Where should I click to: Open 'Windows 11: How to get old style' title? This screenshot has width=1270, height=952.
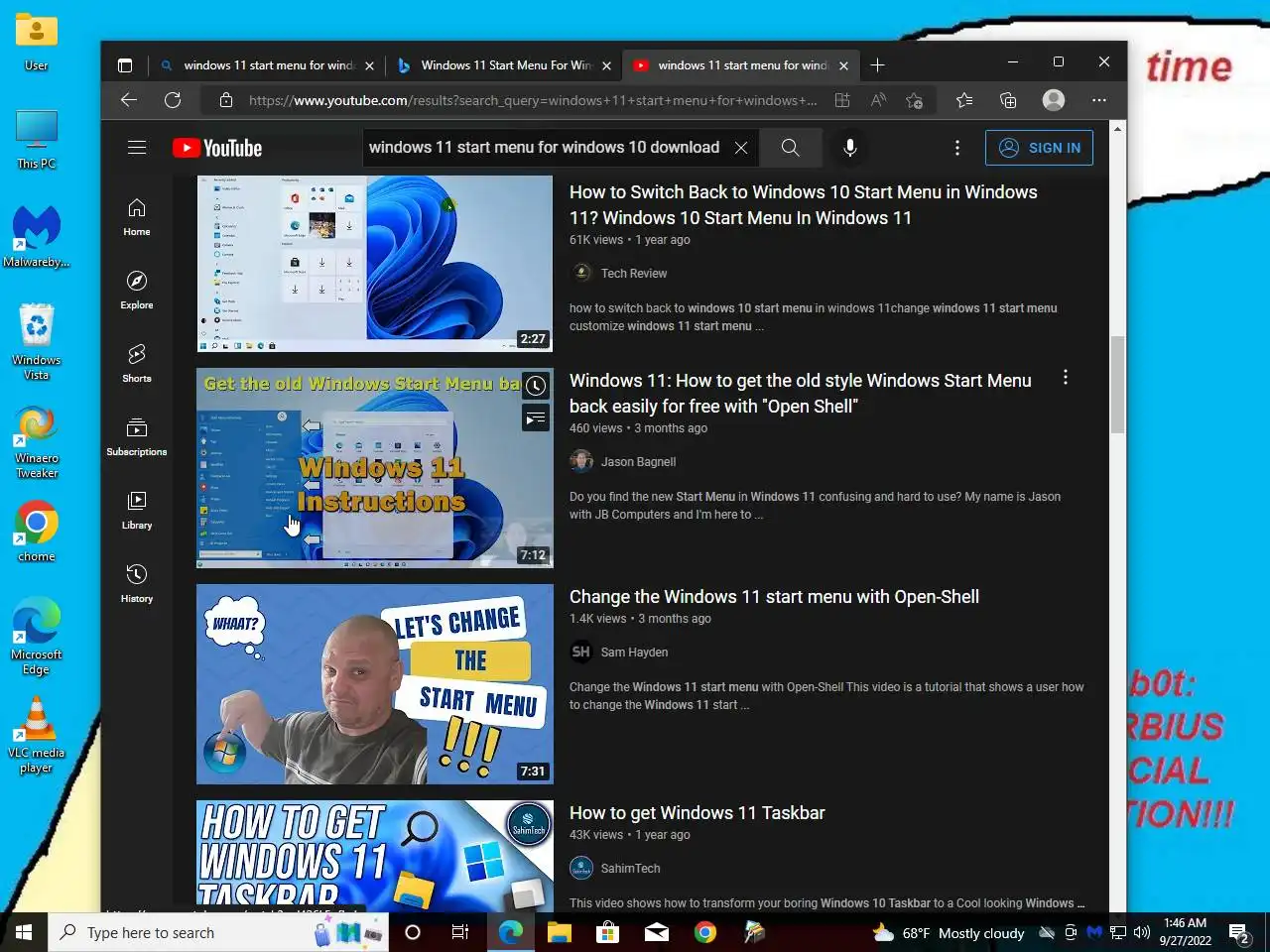[x=801, y=394]
